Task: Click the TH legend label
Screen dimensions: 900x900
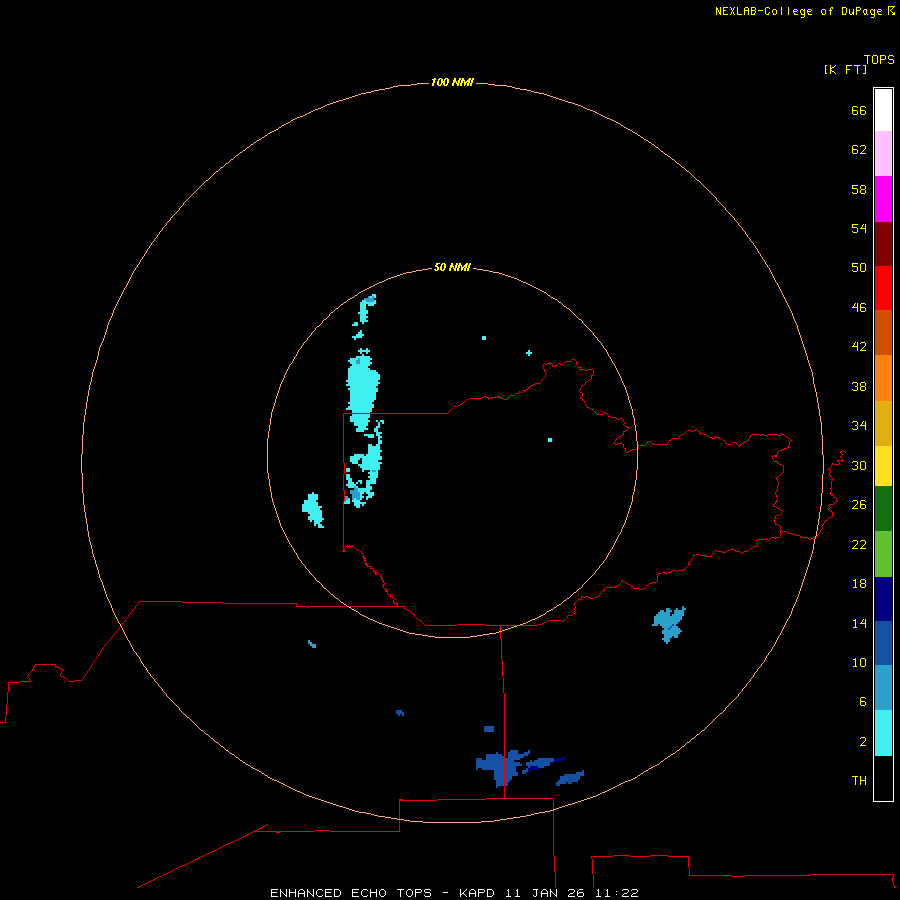Action: point(859,780)
